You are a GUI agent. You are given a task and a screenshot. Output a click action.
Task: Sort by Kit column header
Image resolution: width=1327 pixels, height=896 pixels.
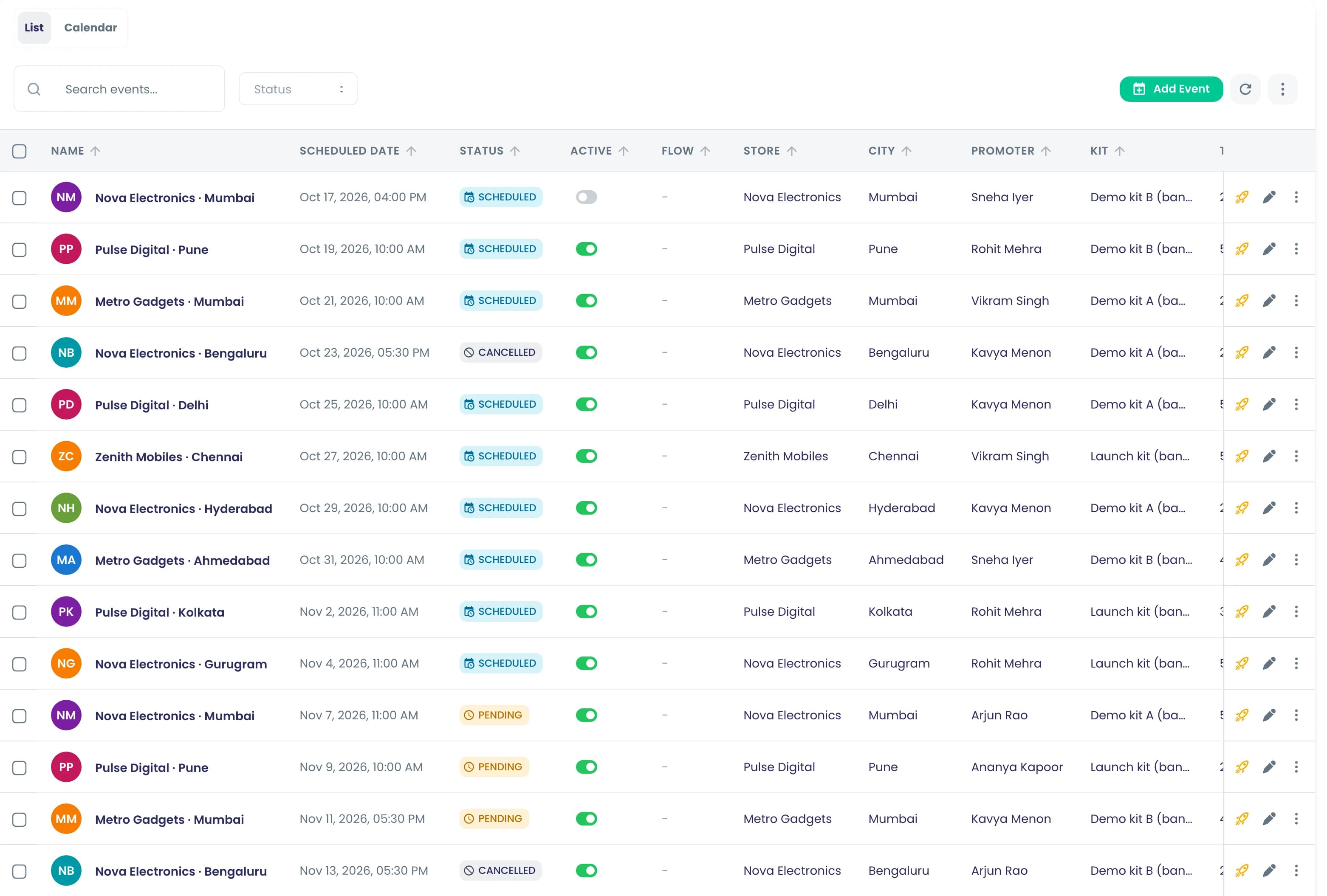click(1107, 151)
